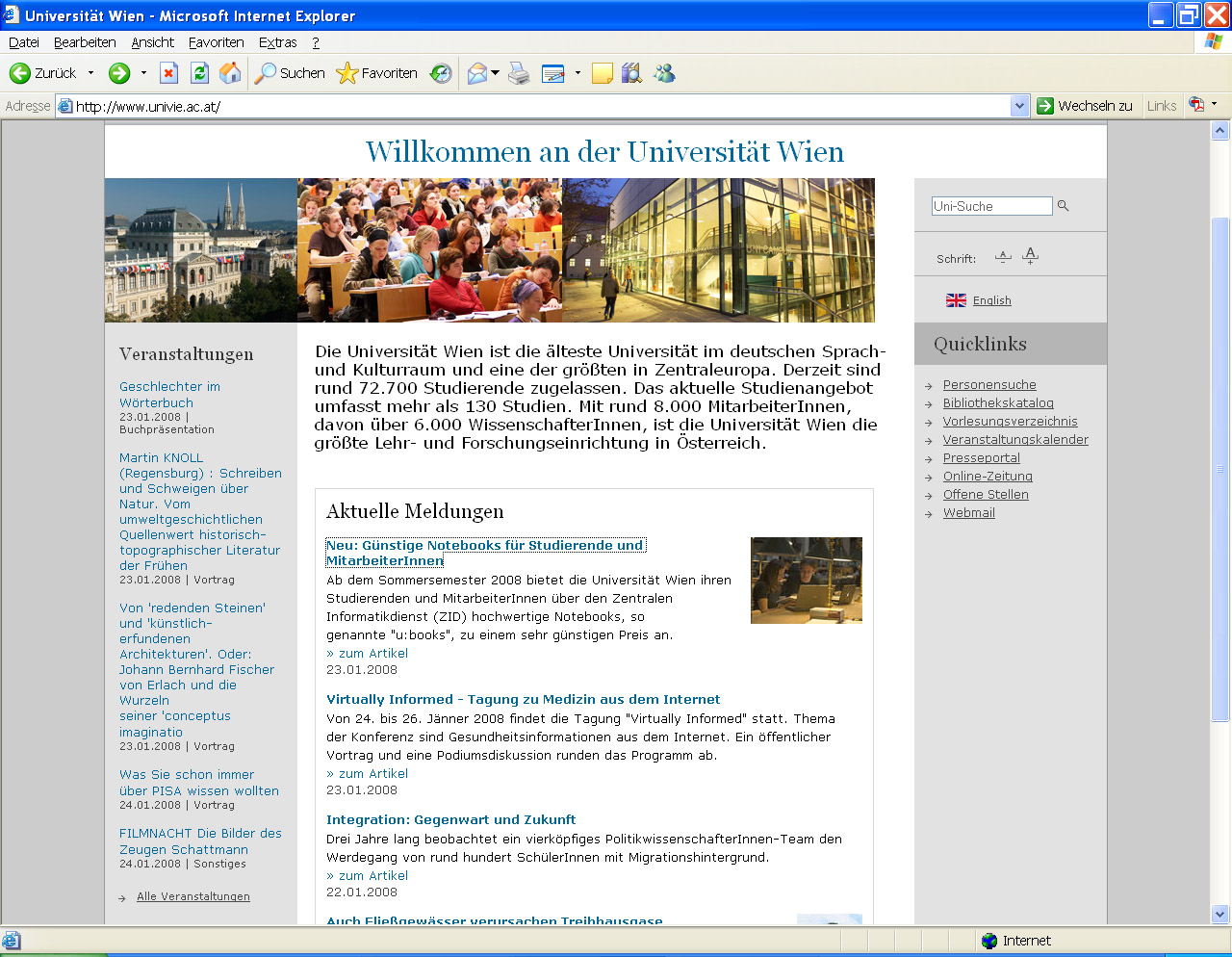
Task: Go back with the Zurück button
Action: 43,73
